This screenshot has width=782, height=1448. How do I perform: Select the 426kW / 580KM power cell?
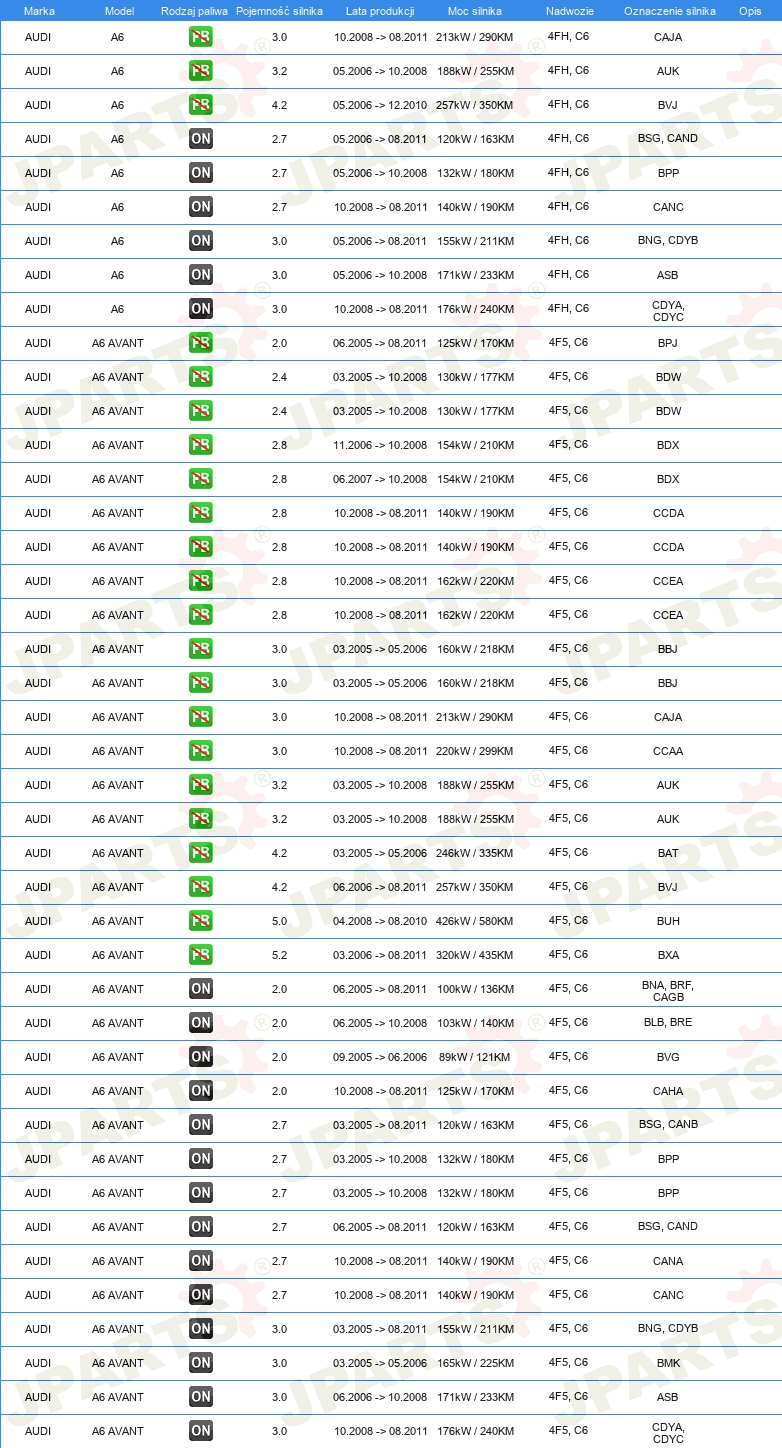coord(475,922)
